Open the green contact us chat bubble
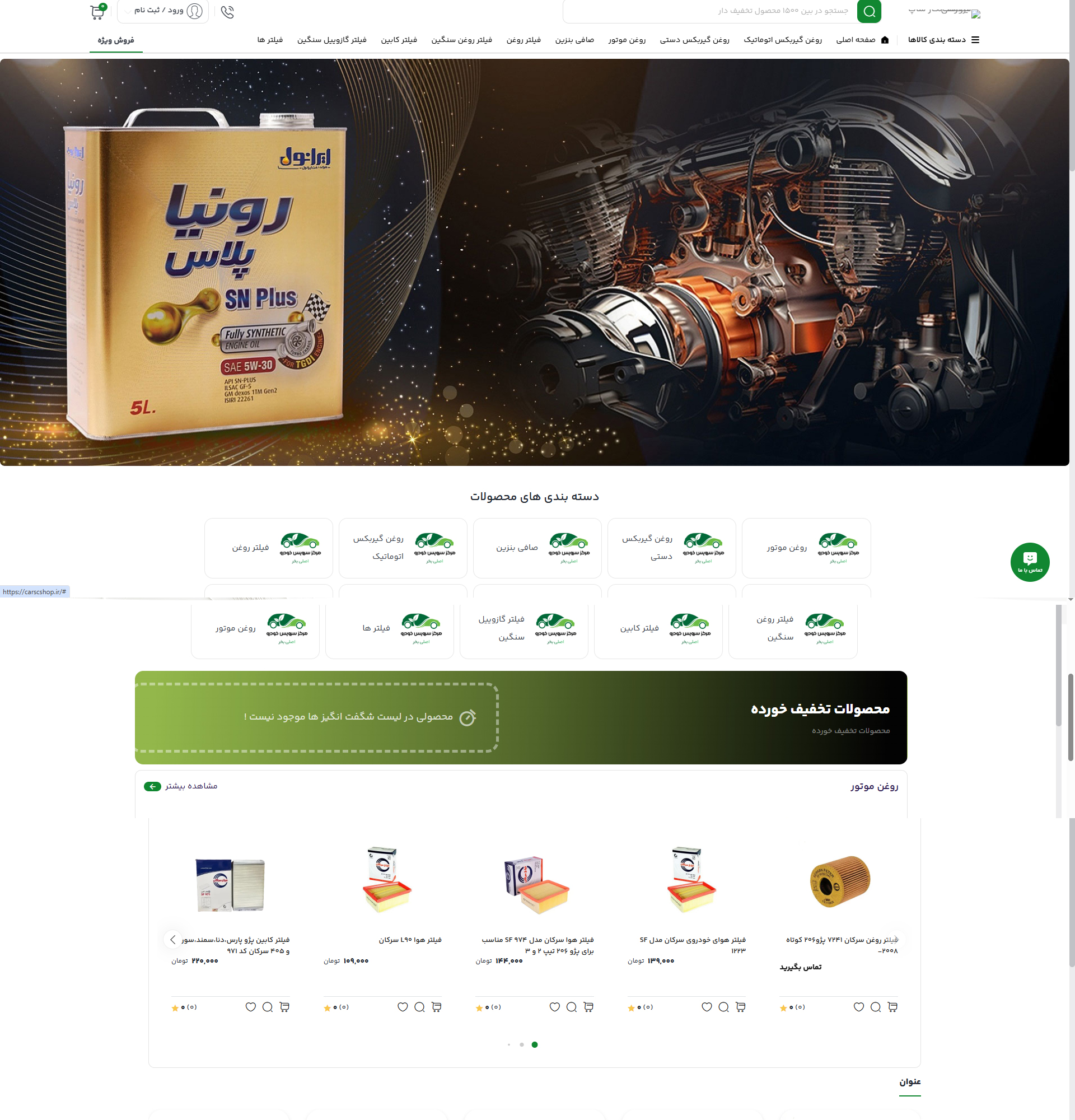The image size is (1075, 1120). pos(1030,562)
